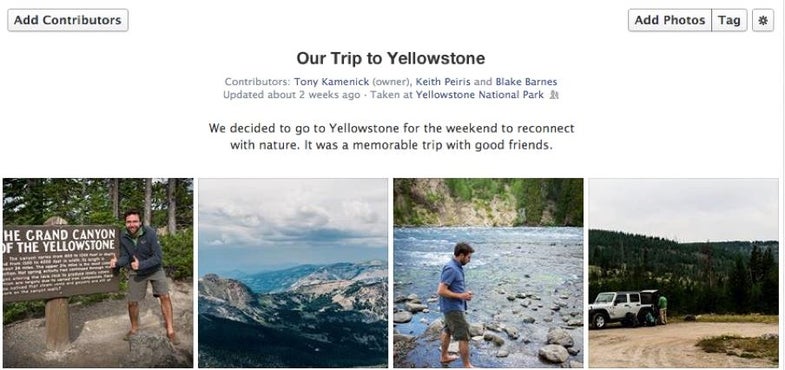Click the Tag button

pyautogui.click(x=729, y=21)
